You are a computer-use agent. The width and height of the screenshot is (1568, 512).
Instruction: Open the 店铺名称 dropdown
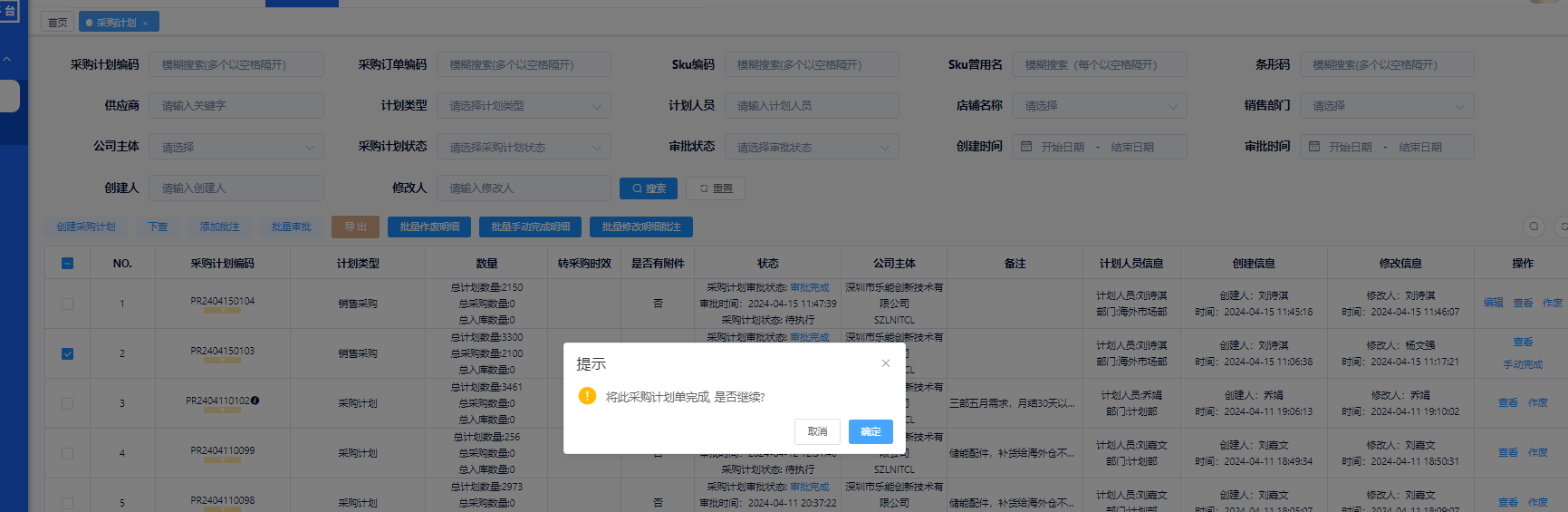coord(1099,106)
